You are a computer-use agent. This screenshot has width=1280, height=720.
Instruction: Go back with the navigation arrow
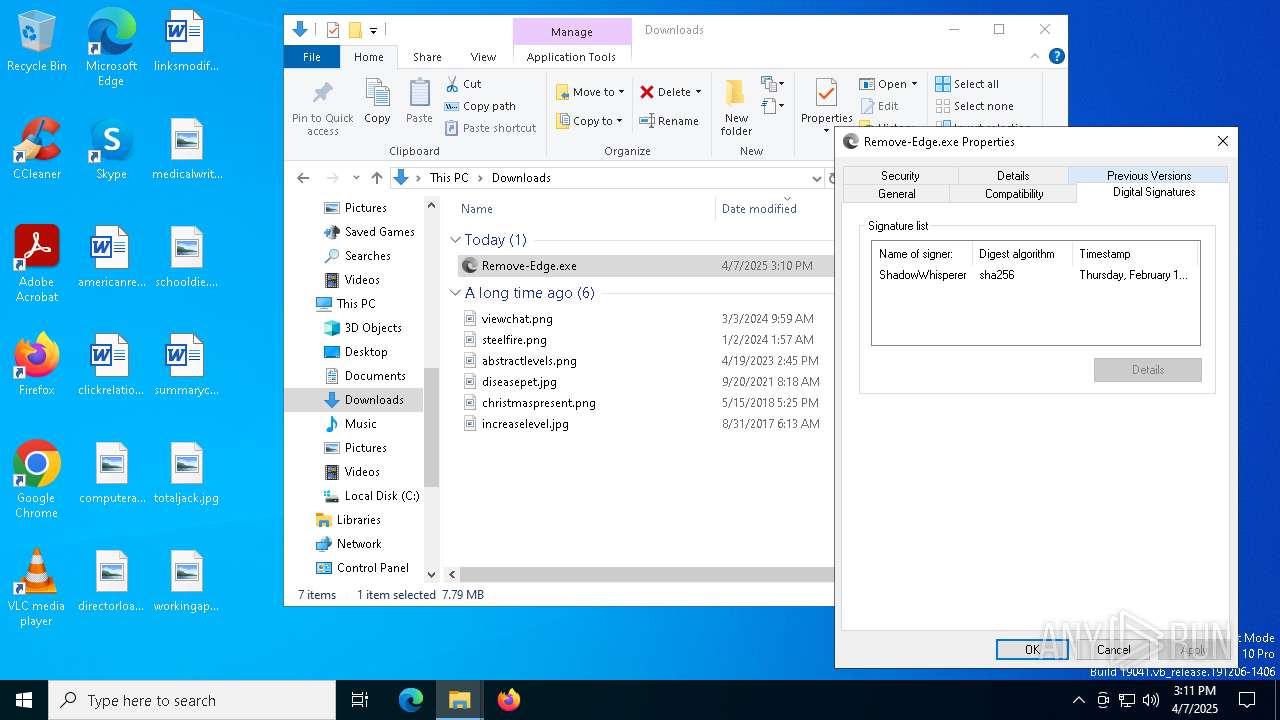click(x=303, y=178)
